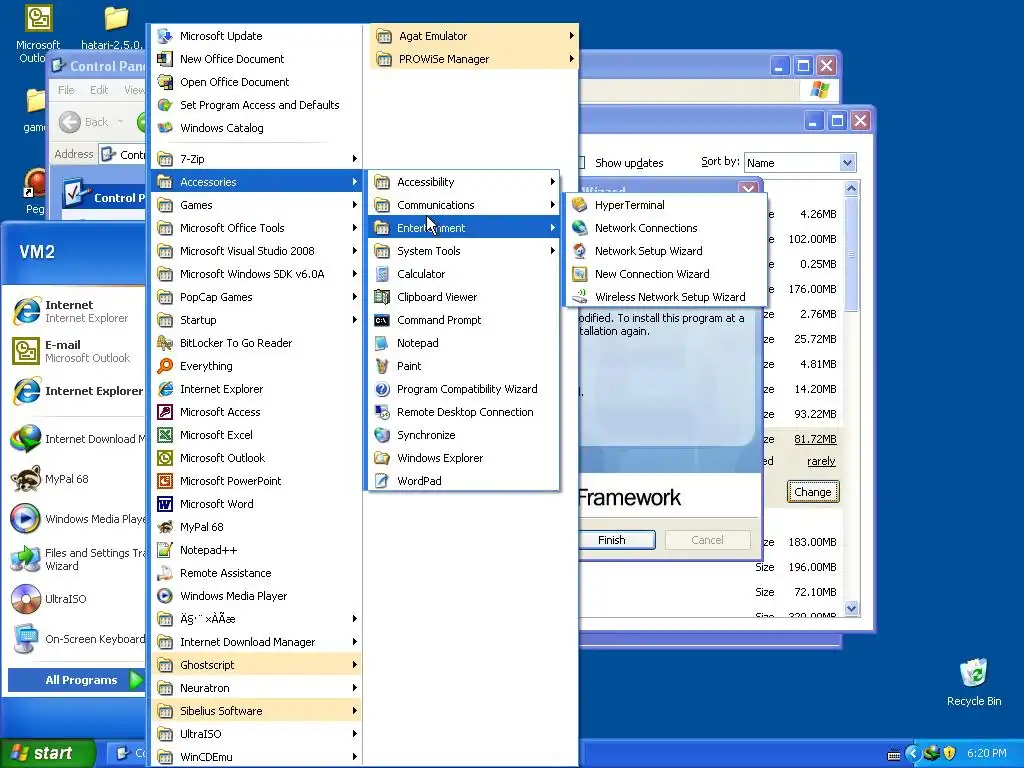
Task: Click the Network Connections icon
Action: [579, 228]
